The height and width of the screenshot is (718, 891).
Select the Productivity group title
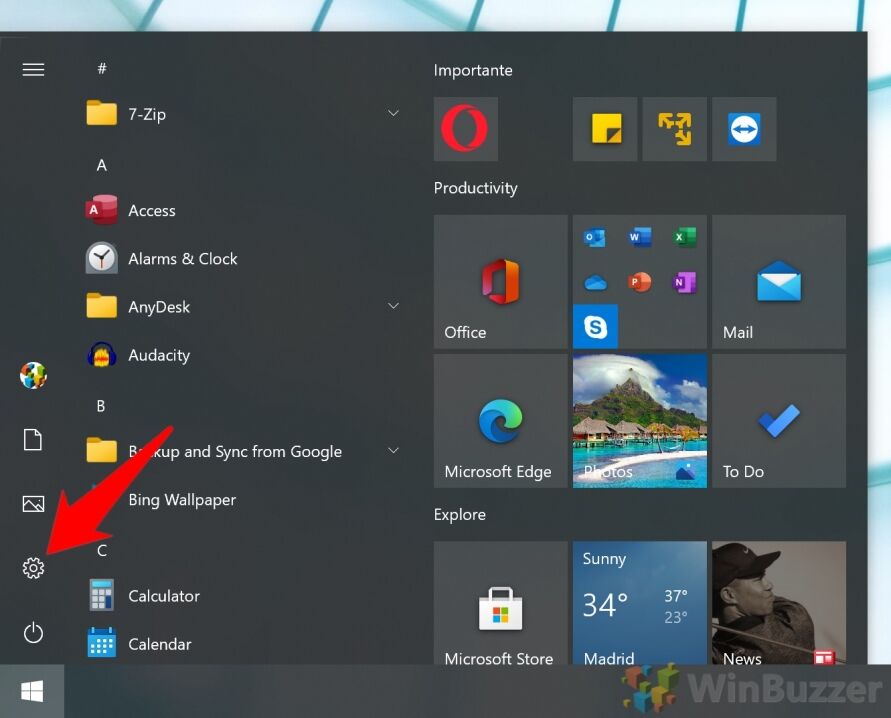click(476, 188)
